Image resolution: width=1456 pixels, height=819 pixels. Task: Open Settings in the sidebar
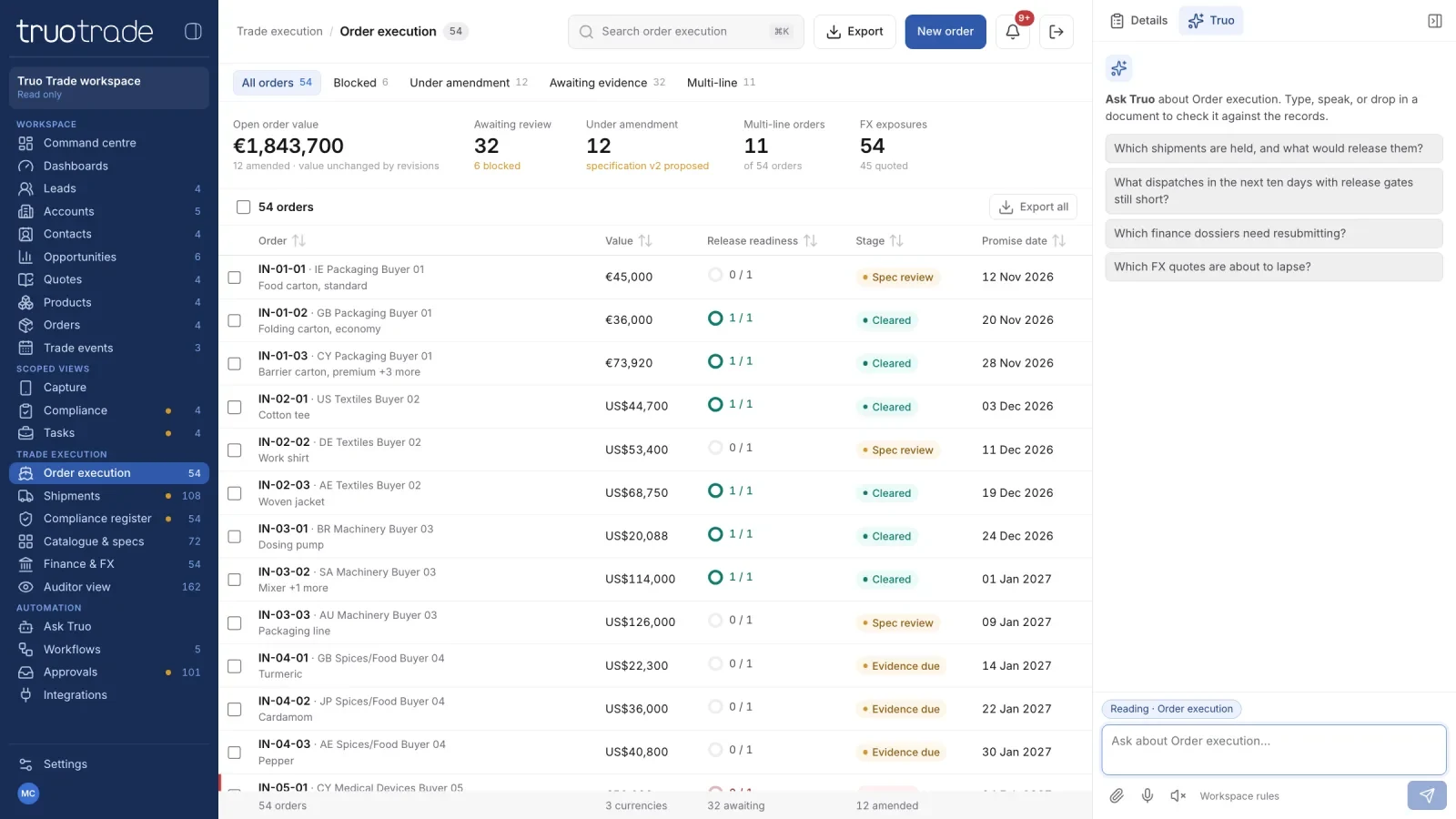click(x=109, y=764)
